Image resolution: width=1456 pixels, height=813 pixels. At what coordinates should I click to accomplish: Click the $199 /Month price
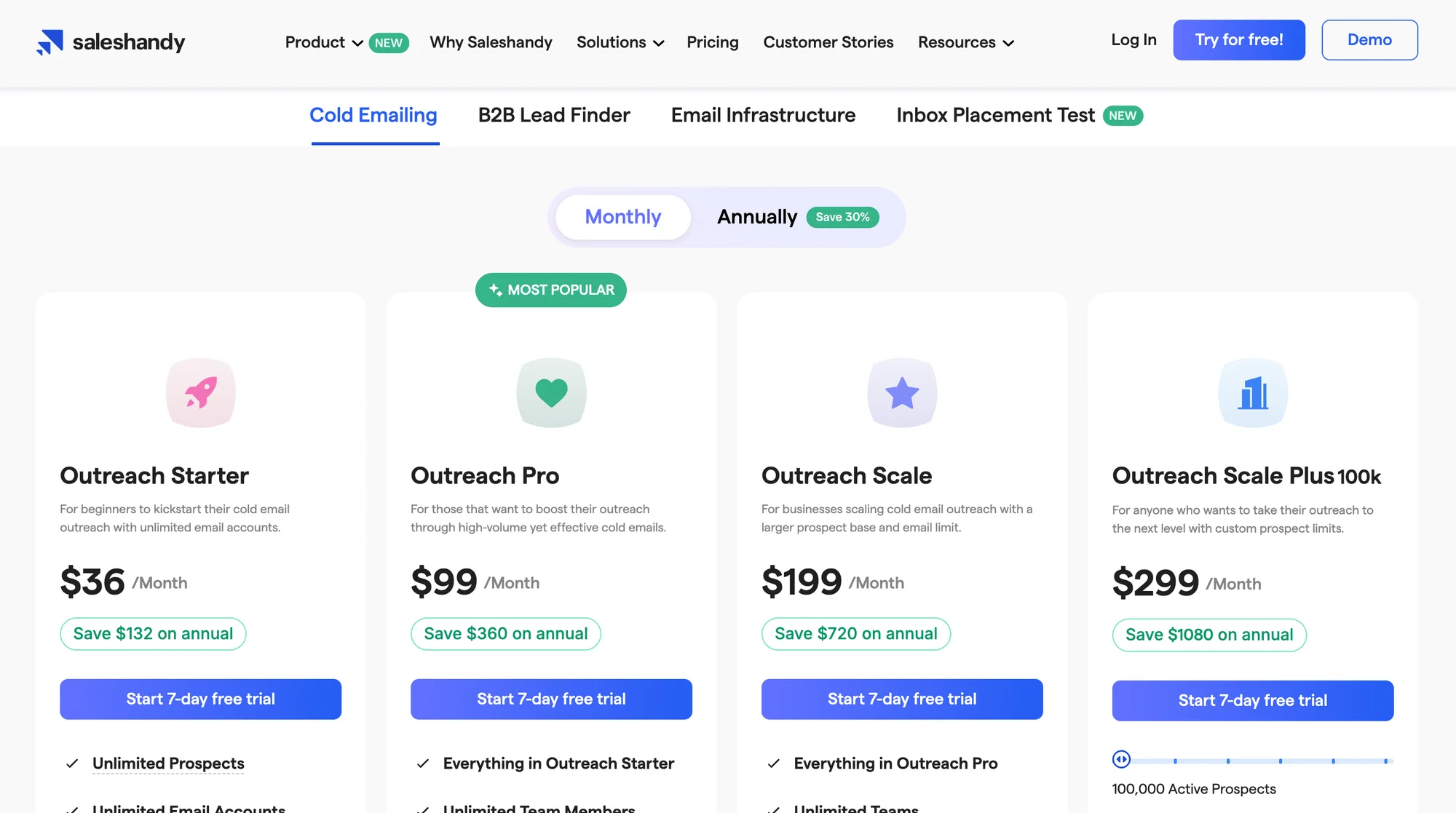[x=833, y=582]
